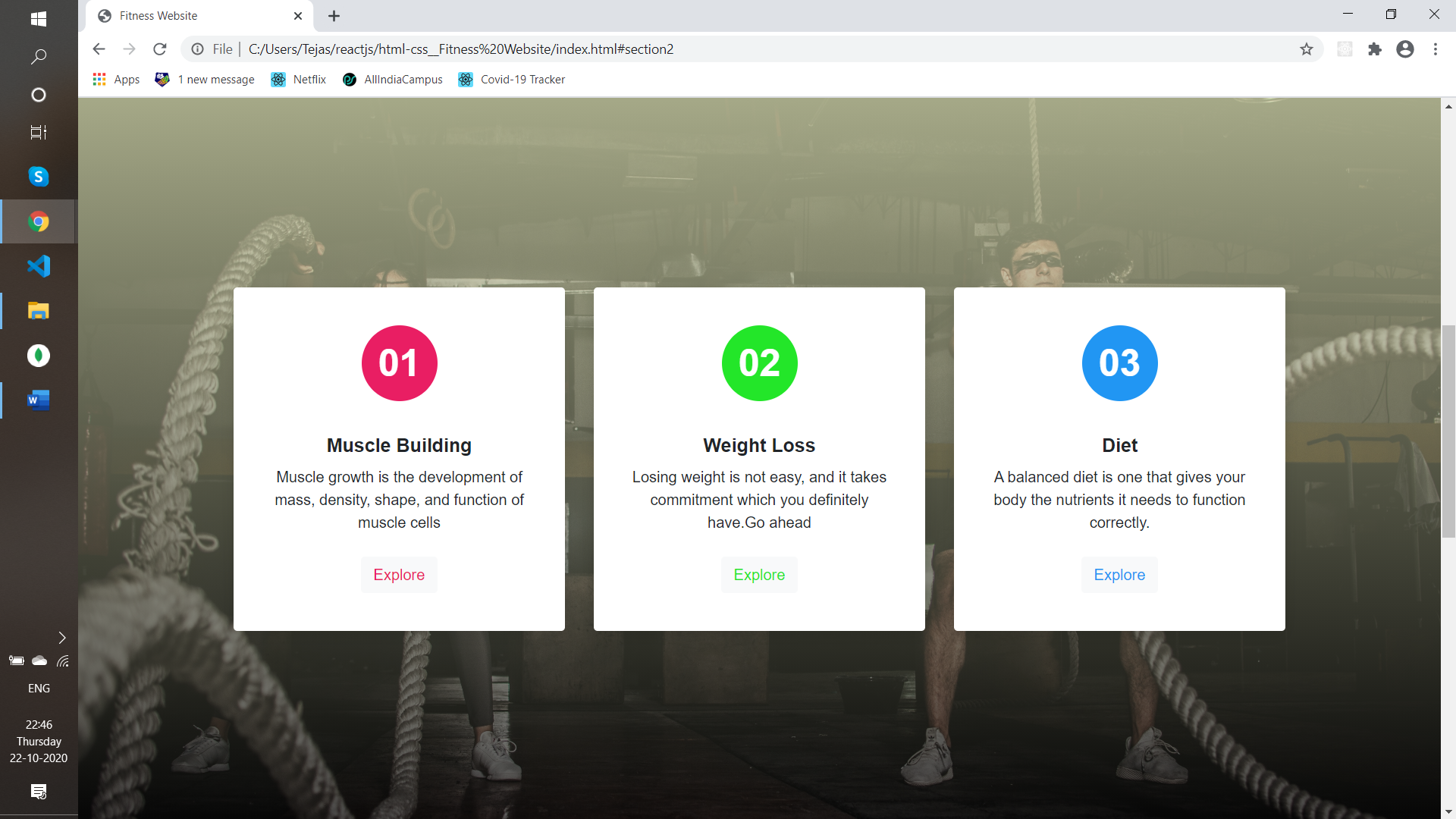View site information icon beside File
Screen dimensions: 1456x819
tap(197, 49)
